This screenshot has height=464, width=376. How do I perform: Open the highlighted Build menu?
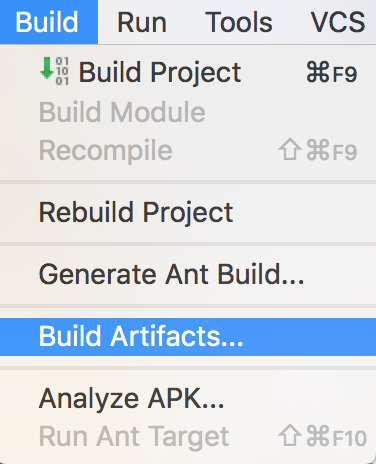pos(49,22)
